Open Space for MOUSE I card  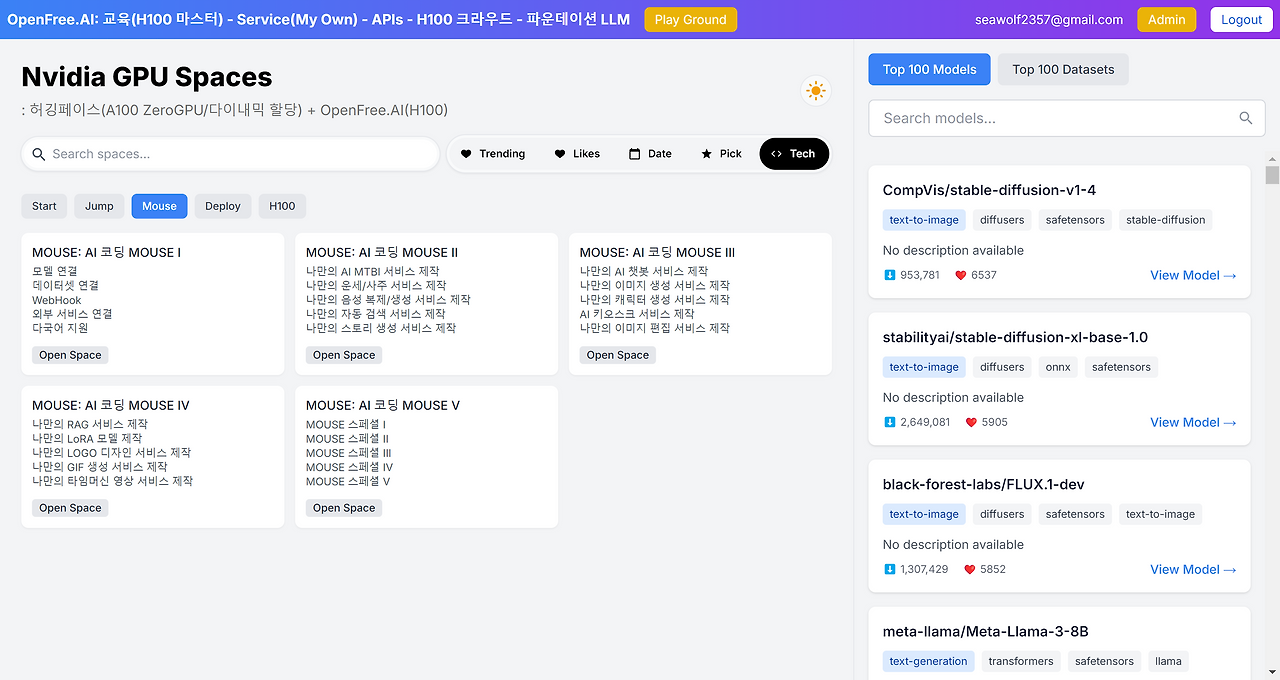pos(70,355)
